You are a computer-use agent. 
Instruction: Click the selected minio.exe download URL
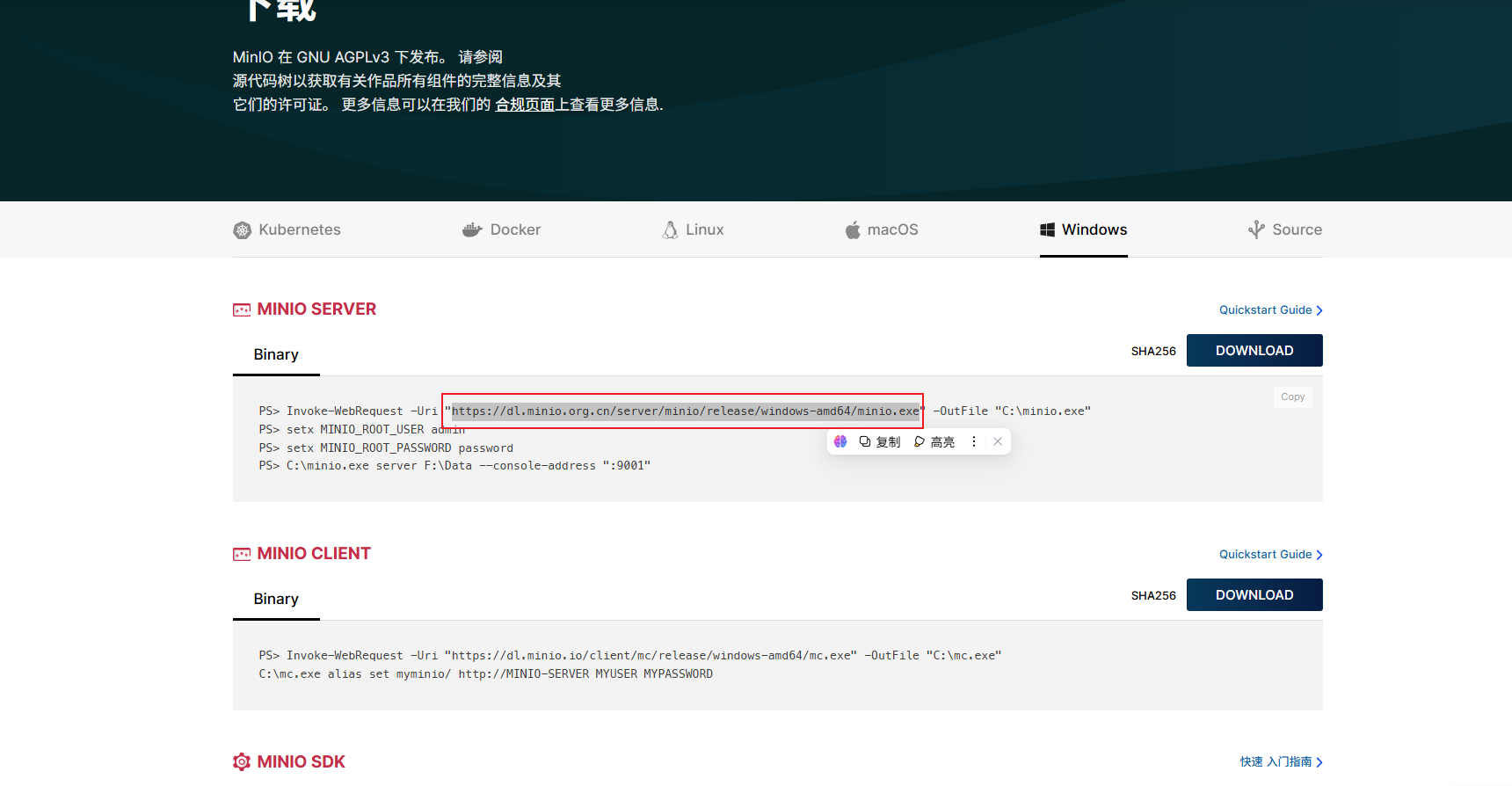[686, 411]
